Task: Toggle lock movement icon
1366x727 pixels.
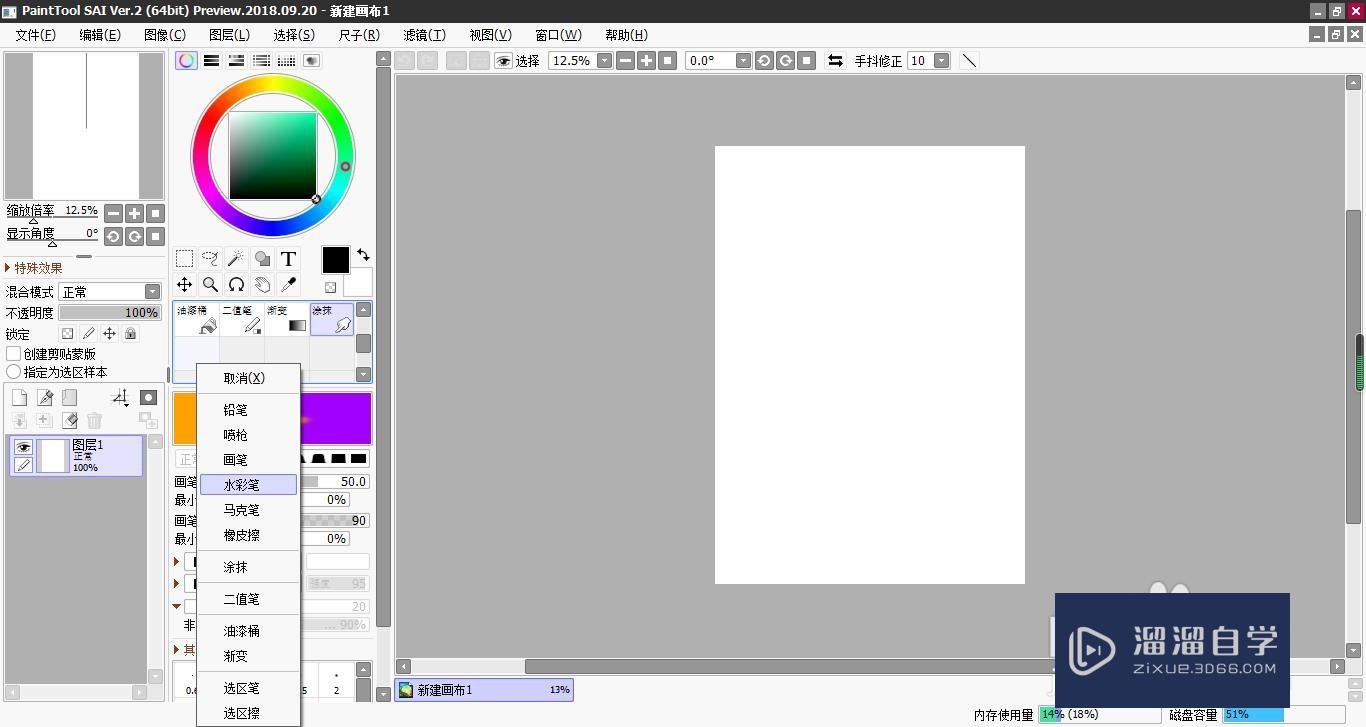Action: (109, 333)
